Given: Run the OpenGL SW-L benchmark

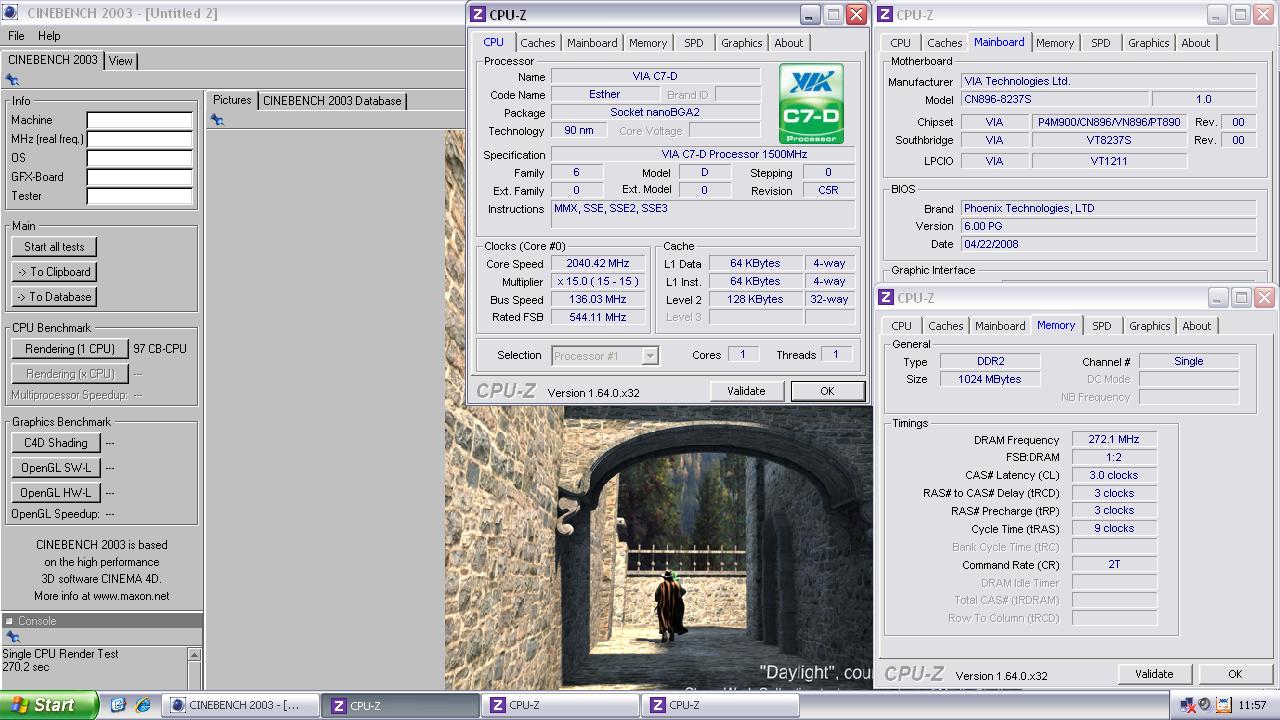Looking at the screenshot, I should coord(56,468).
